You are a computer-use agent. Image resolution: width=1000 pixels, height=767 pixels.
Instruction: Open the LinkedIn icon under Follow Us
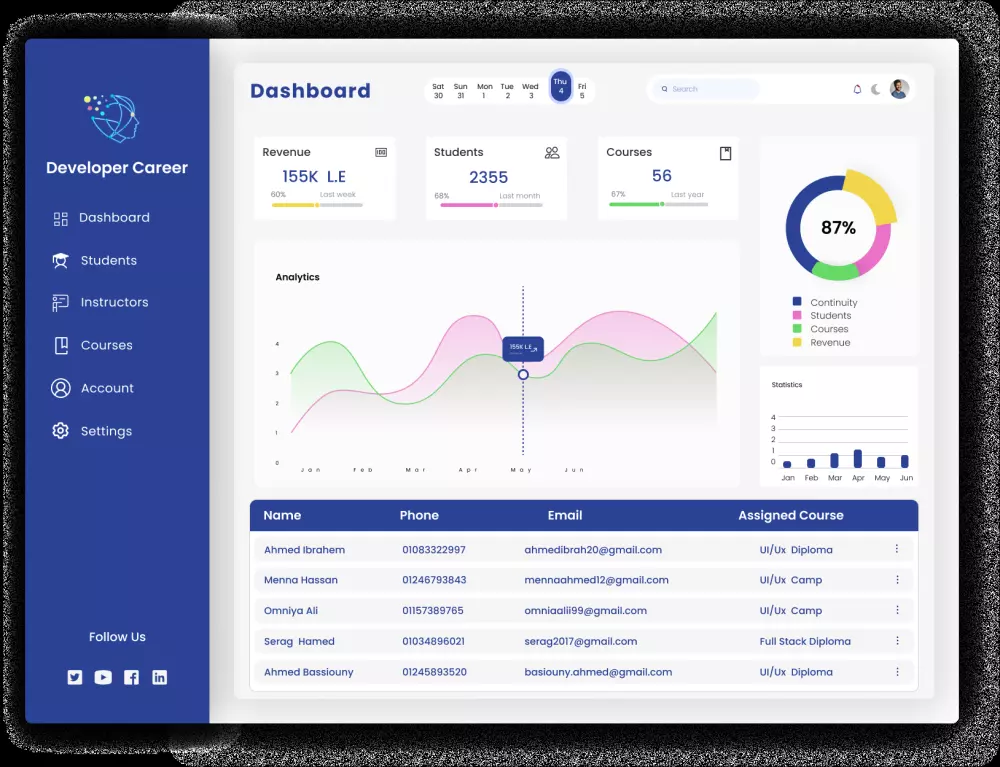point(159,677)
